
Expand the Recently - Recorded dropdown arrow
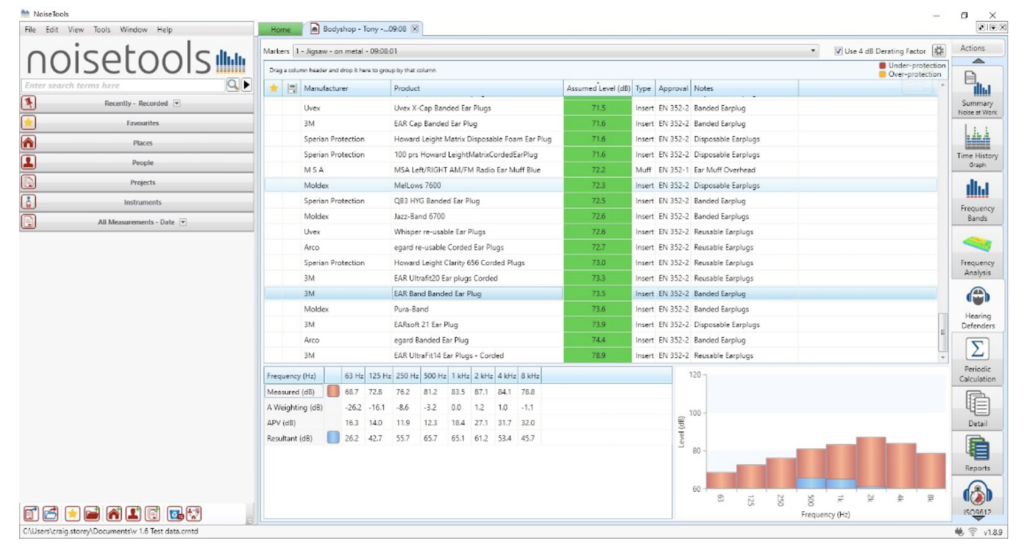point(177,103)
